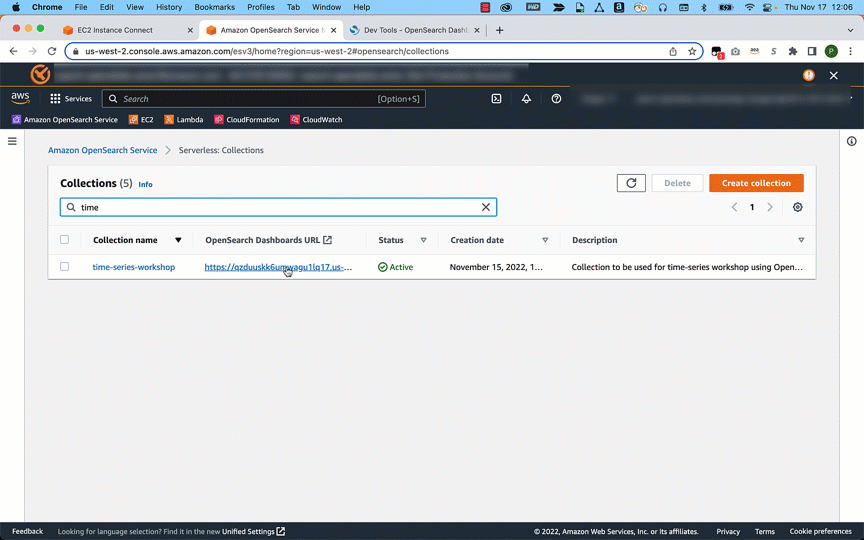Open the Terms footer link
This screenshot has width=864, height=540.
pos(765,531)
